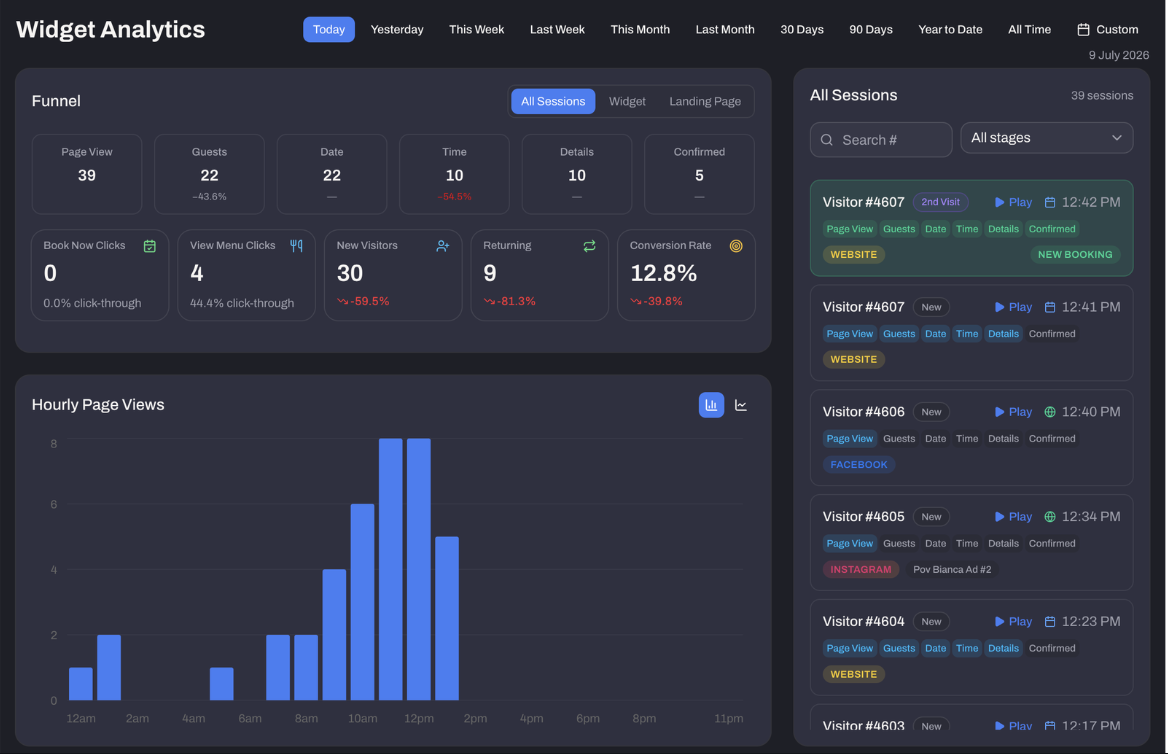Select the Yesterday date range
Image resolution: width=1168 pixels, height=754 pixels.
pyautogui.click(x=397, y=30)
